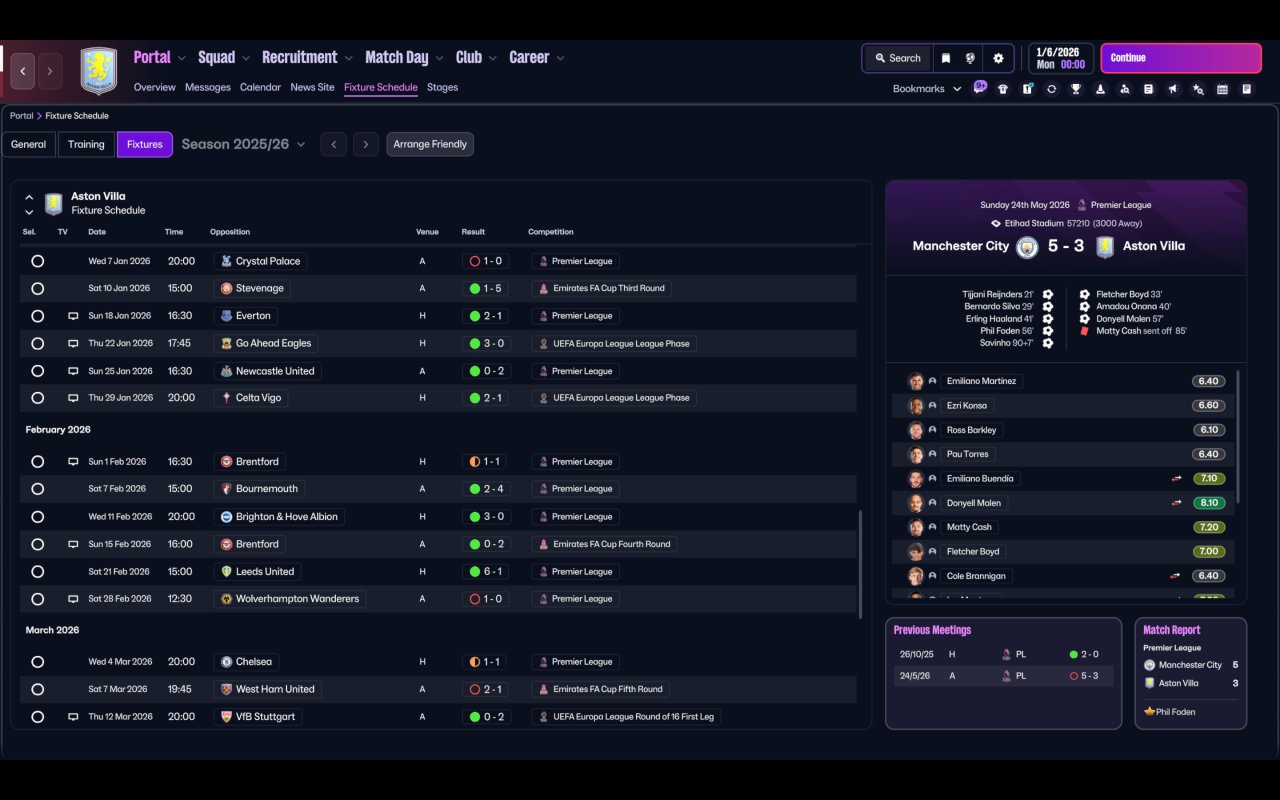The height and width of the screenshot is (800, 1280).
Task: Click the Chelsea club crest
Action: click(x=227, y=662)
